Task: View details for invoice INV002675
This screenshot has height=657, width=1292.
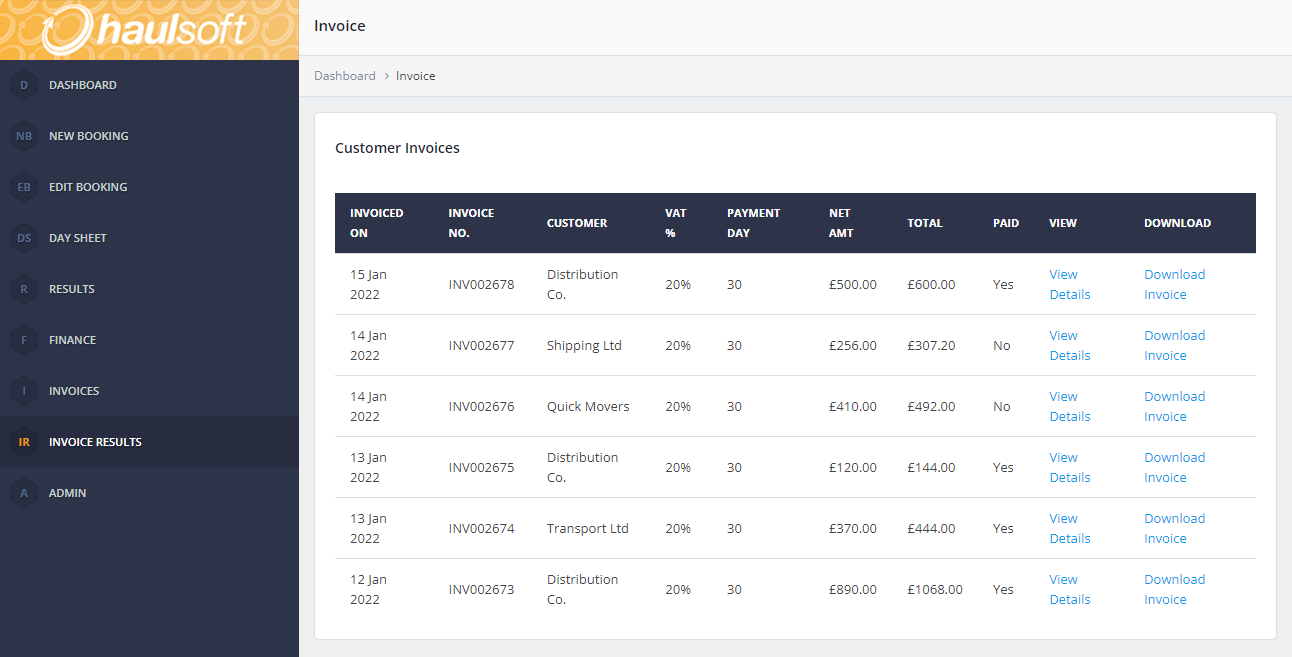Action: [x=1070, y=467]
